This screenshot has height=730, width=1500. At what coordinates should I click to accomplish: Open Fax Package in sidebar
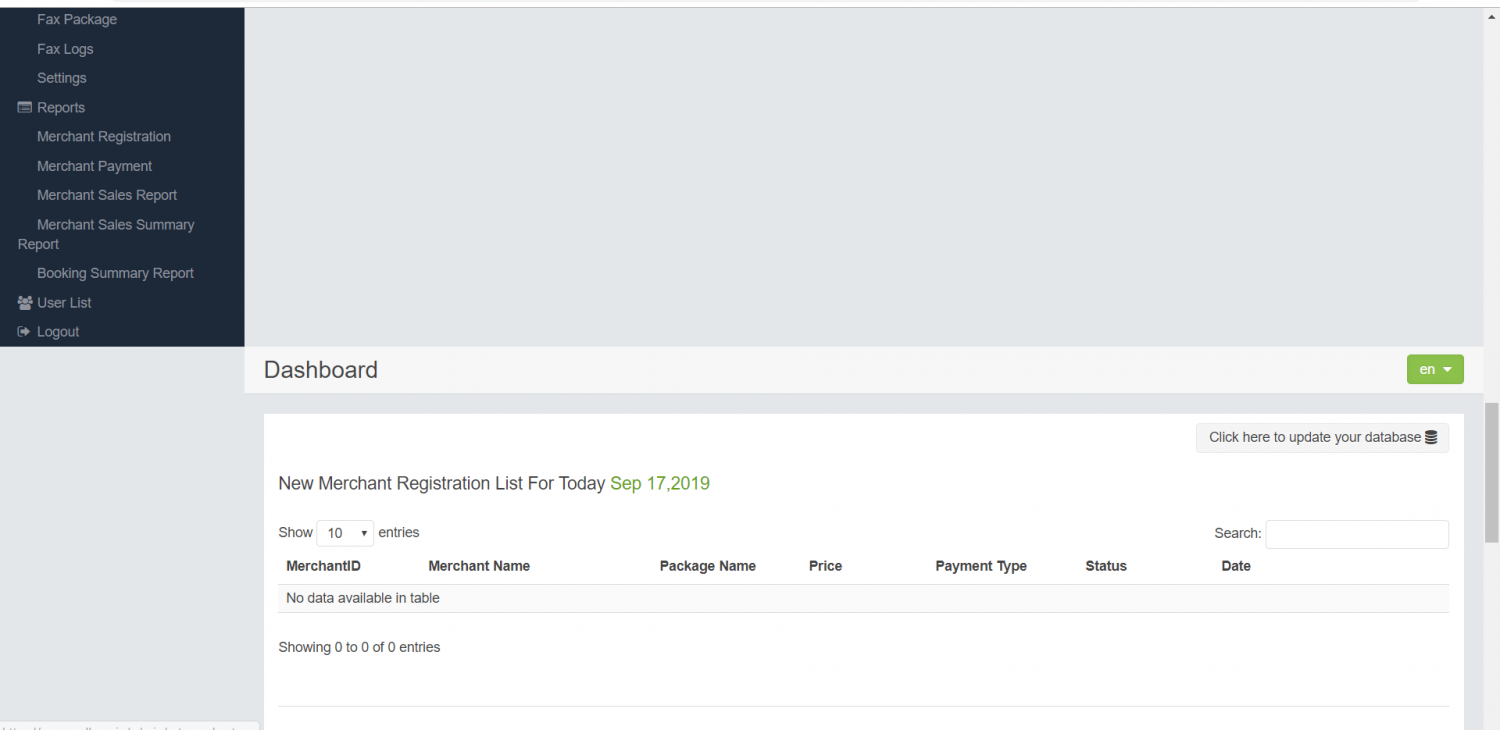coord(77,19)
